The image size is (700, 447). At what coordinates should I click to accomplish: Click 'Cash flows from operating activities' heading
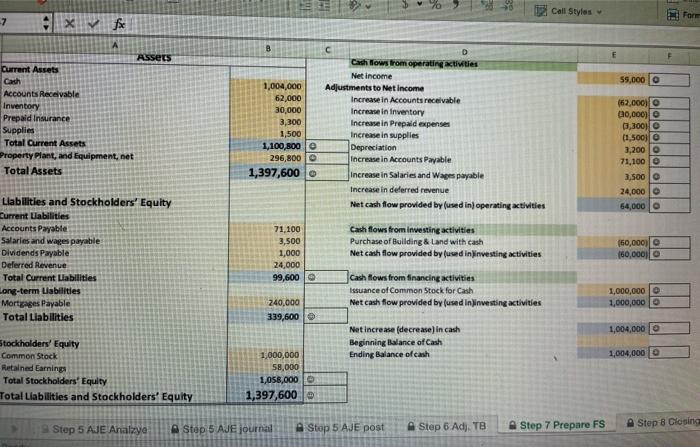click(414, 63)
